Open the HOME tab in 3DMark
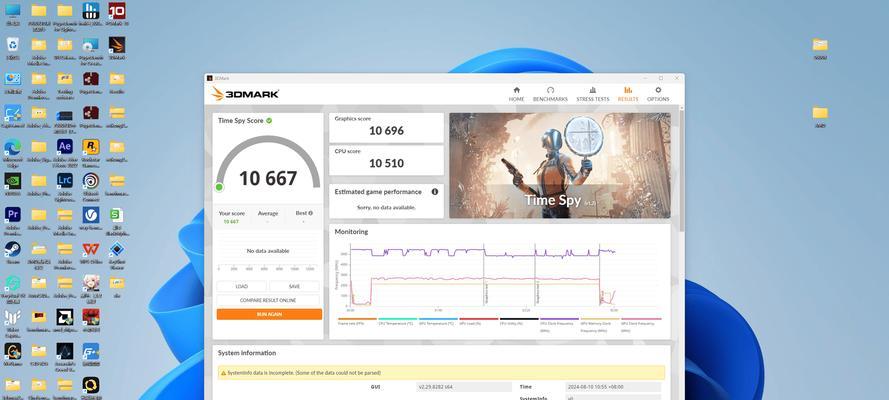The height and width of the screenshot is (400, 889). point(516,94)
